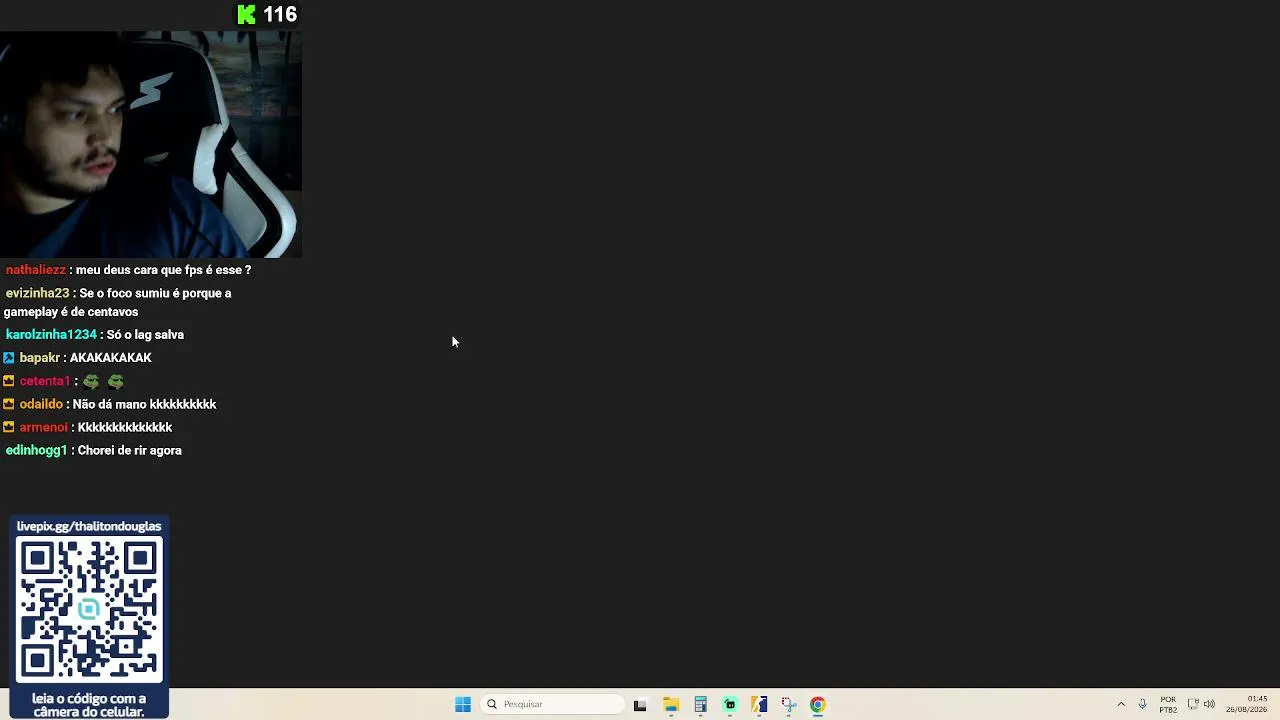This screenshot has width=1280, height=720.
Task: Click the viewer count 116
Action: pos(280,14)
